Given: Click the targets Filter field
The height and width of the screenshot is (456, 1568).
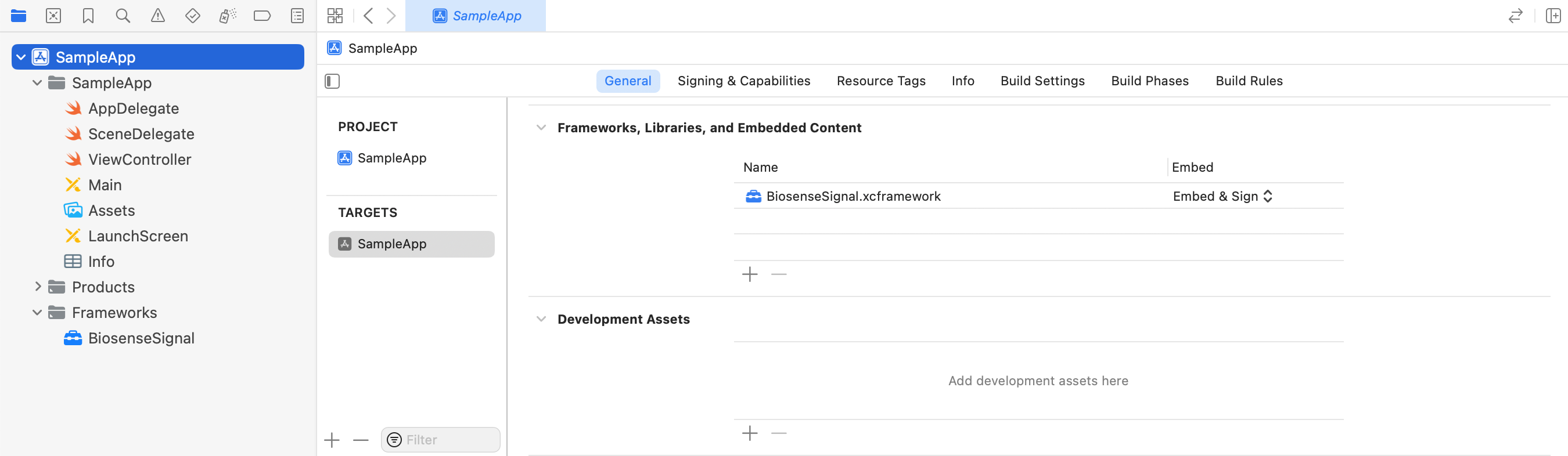Looking at the screenshot, I should click(441, 440).
